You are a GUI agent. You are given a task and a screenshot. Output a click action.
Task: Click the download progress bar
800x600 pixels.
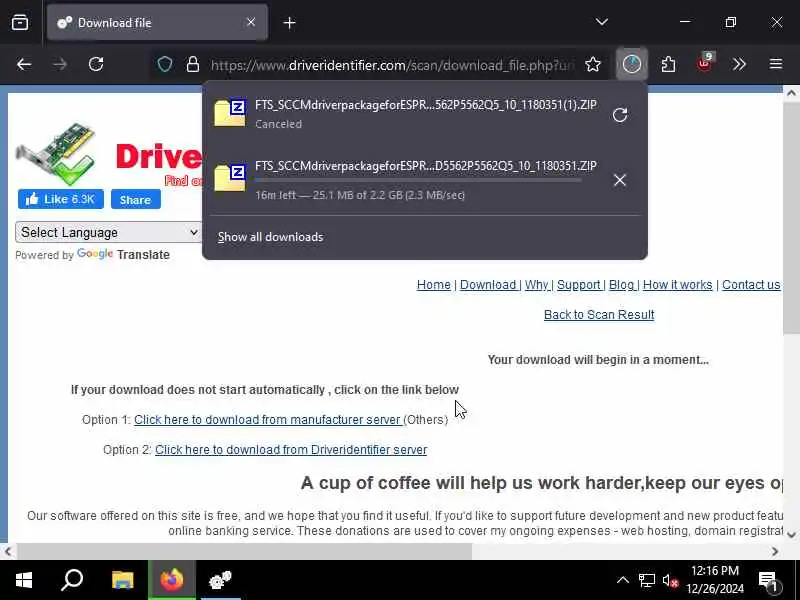[418, 180]
